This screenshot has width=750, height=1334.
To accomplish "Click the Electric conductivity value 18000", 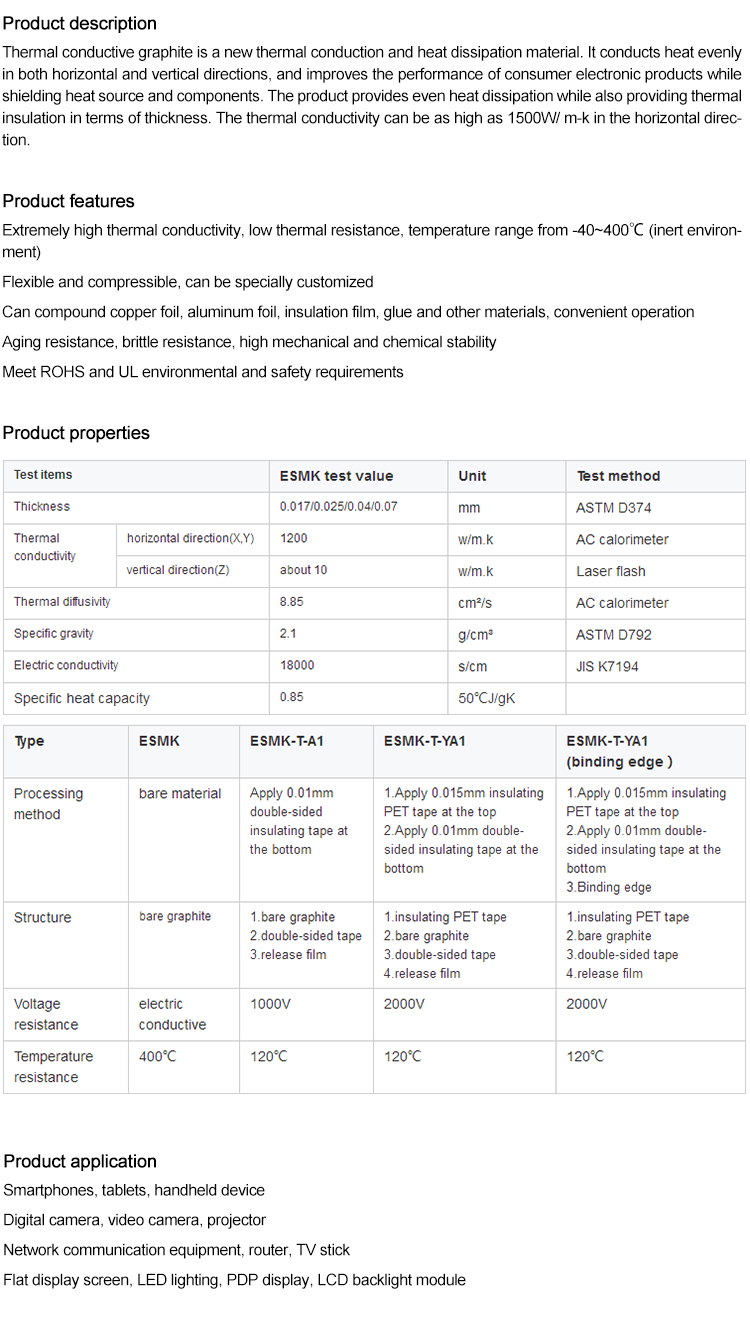I will [x=297, y=666].
